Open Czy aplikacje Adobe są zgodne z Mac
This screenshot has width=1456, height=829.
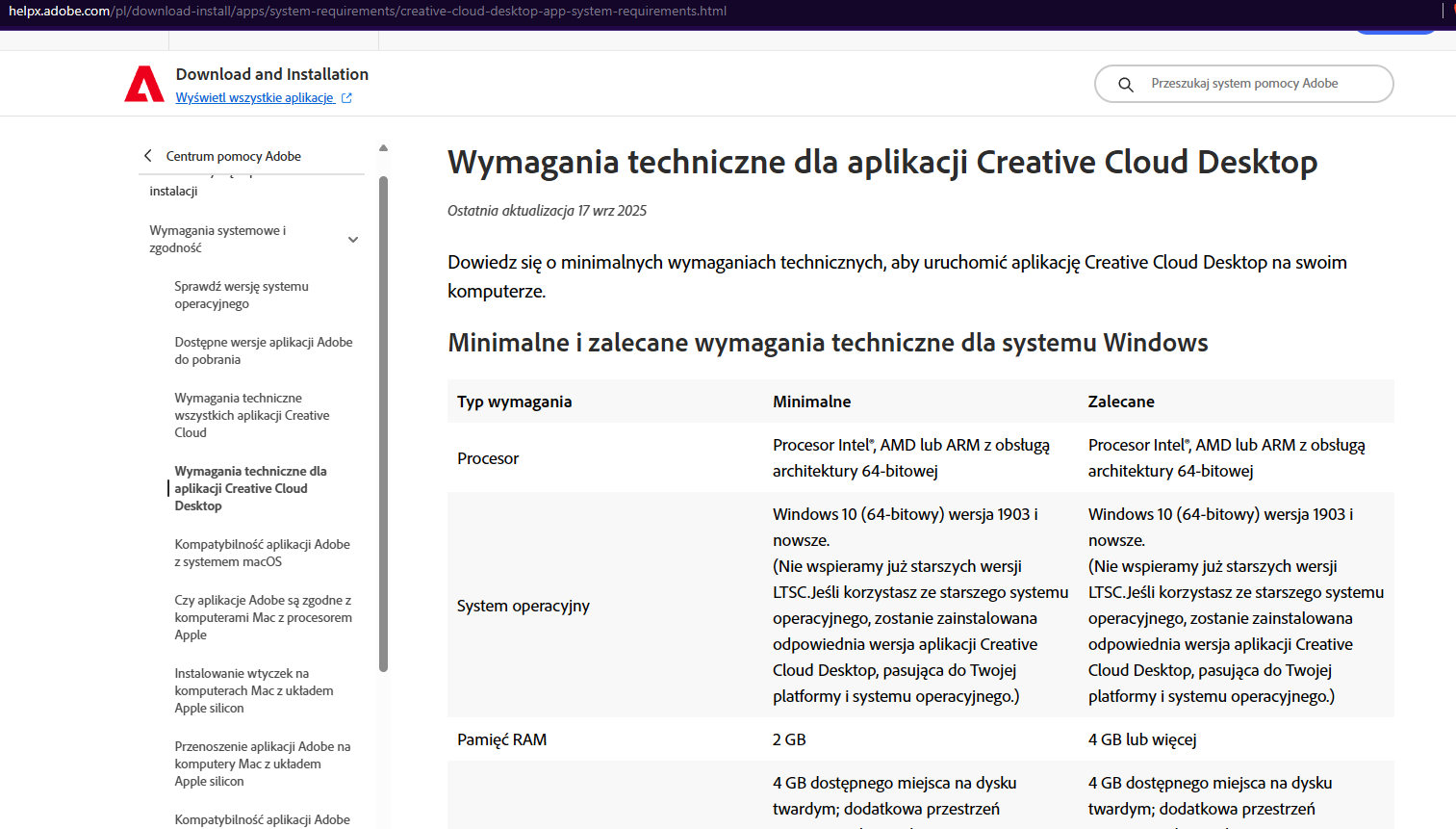pyautogui.click(x=263, y=617)
